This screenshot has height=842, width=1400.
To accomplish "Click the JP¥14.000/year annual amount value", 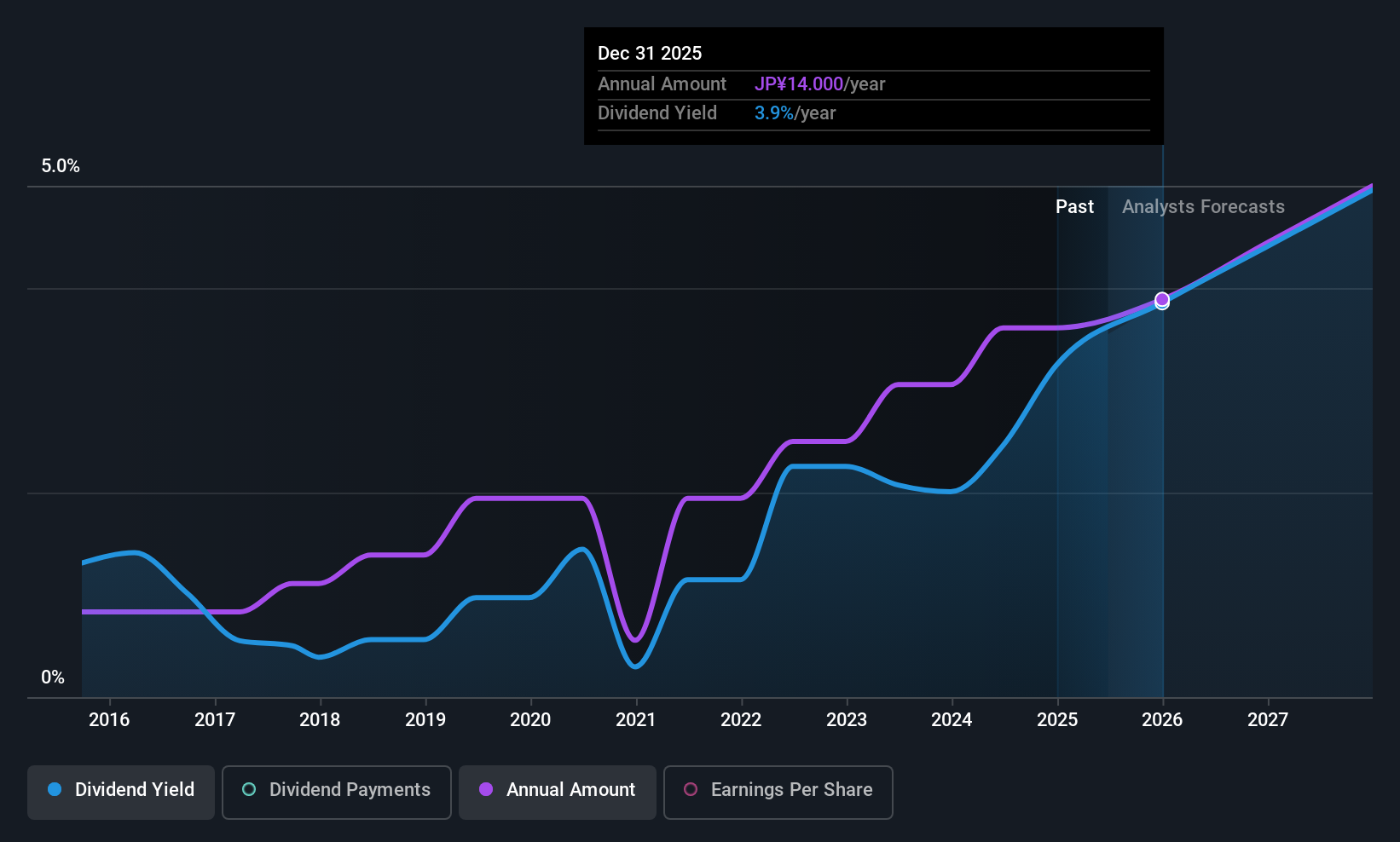I will [819, 84].
